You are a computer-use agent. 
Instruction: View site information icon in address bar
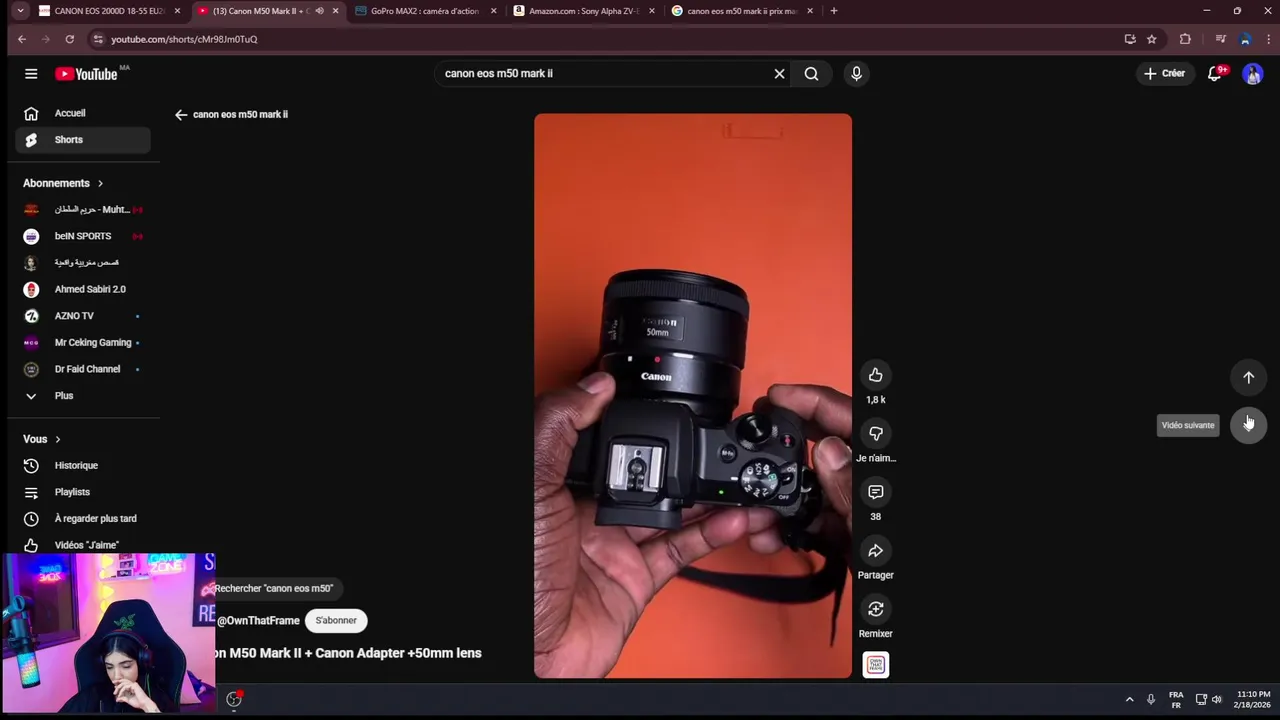[x=97, y=39]
